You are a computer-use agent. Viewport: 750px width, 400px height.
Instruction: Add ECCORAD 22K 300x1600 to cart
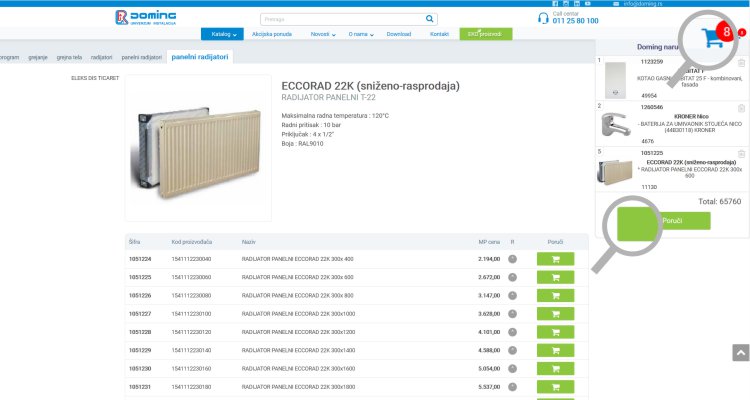pyautogui.click(x=555, y=368)
